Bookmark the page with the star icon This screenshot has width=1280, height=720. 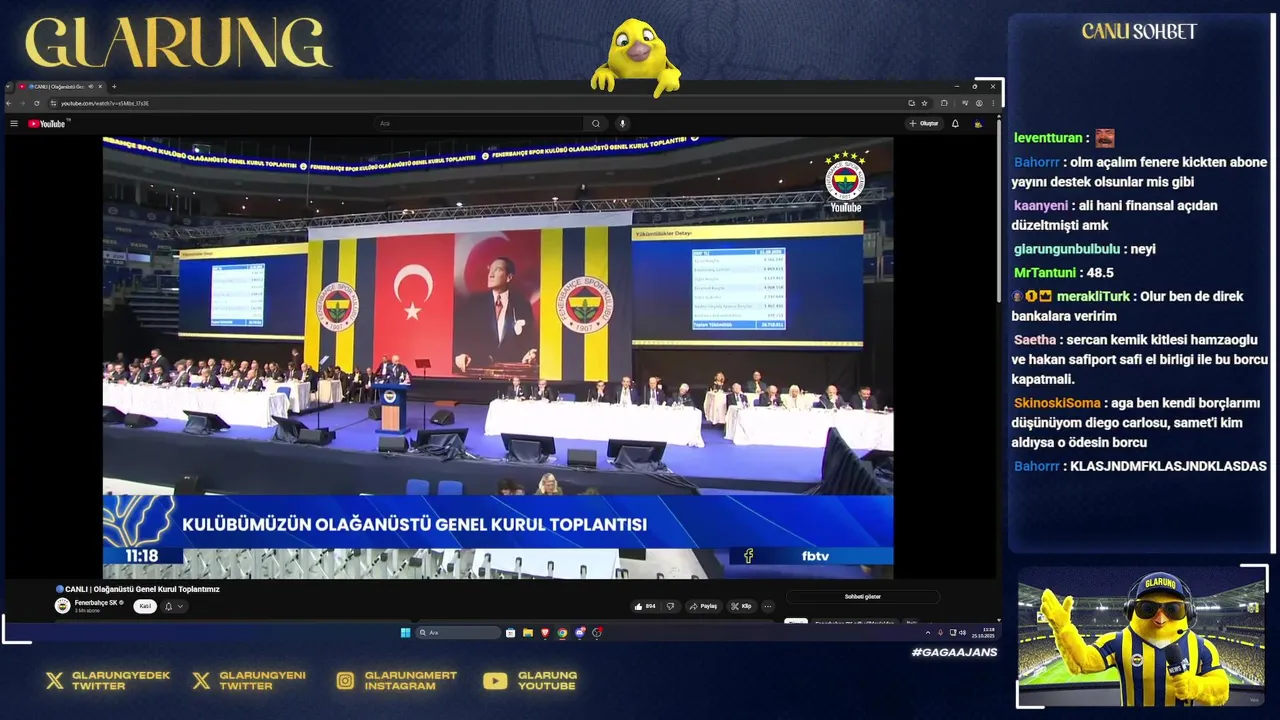[x=924, y=103]
